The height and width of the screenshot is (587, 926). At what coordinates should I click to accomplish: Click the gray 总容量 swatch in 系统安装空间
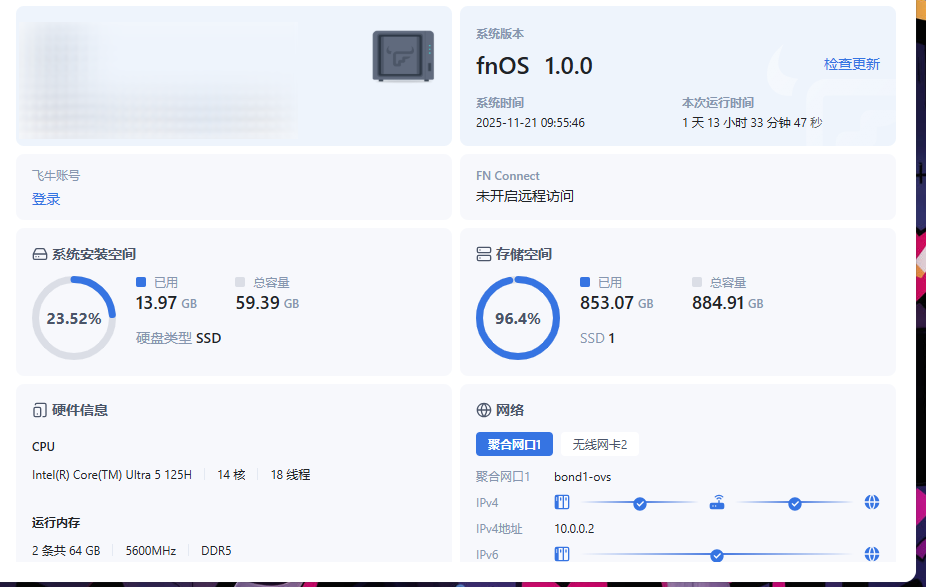(x=240, y=282)
